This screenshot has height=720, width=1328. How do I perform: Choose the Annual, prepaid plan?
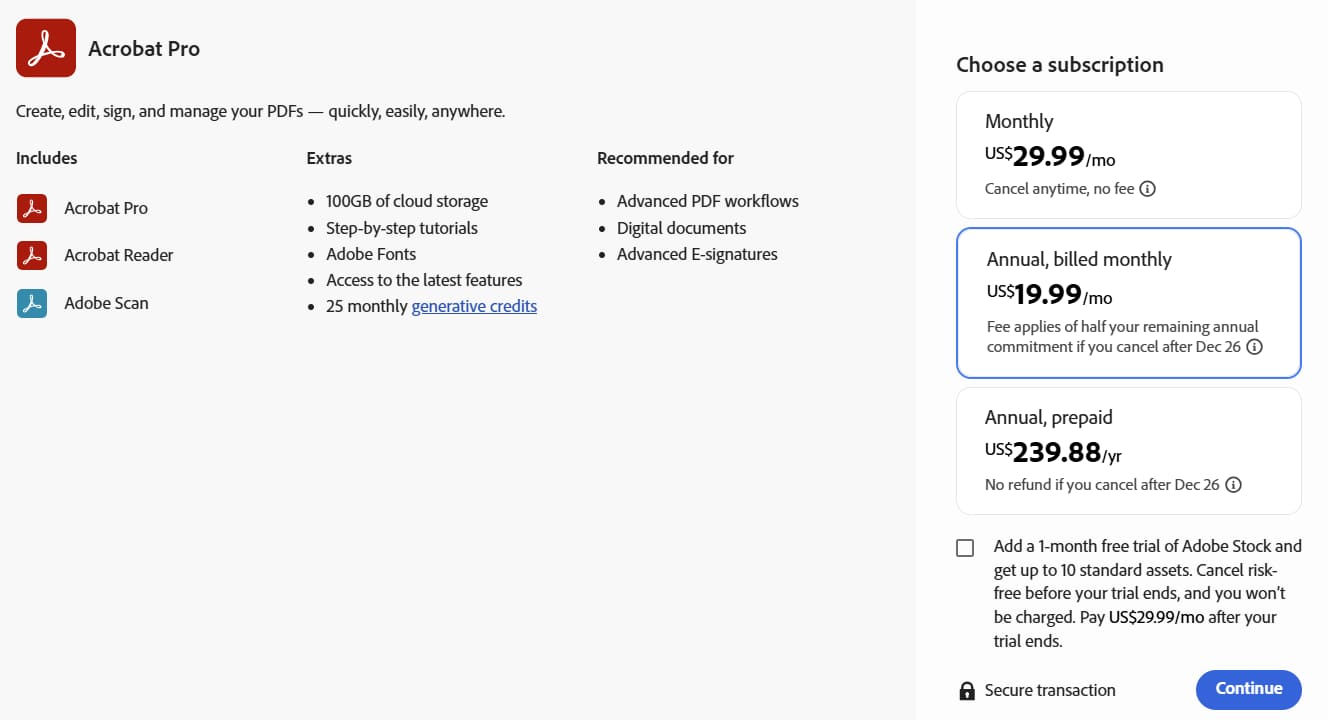click(x=1128, y=450)
